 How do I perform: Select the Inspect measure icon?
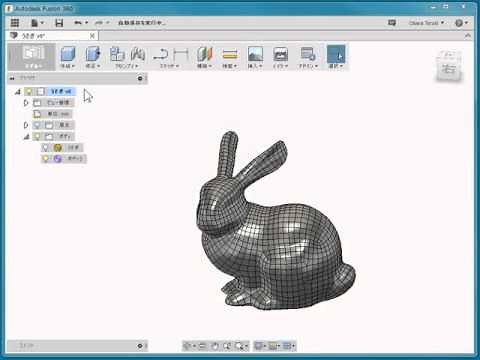click(230, 54)
